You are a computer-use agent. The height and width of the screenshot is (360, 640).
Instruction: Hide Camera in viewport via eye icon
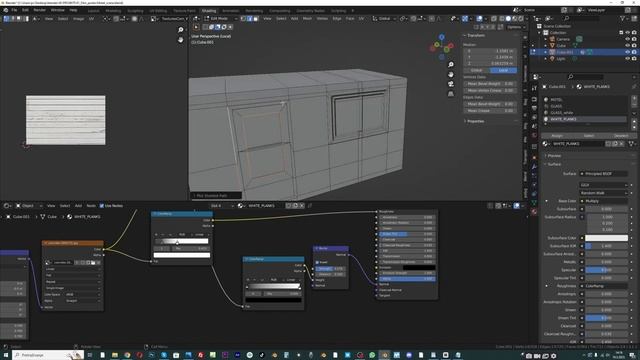[627, 39]
